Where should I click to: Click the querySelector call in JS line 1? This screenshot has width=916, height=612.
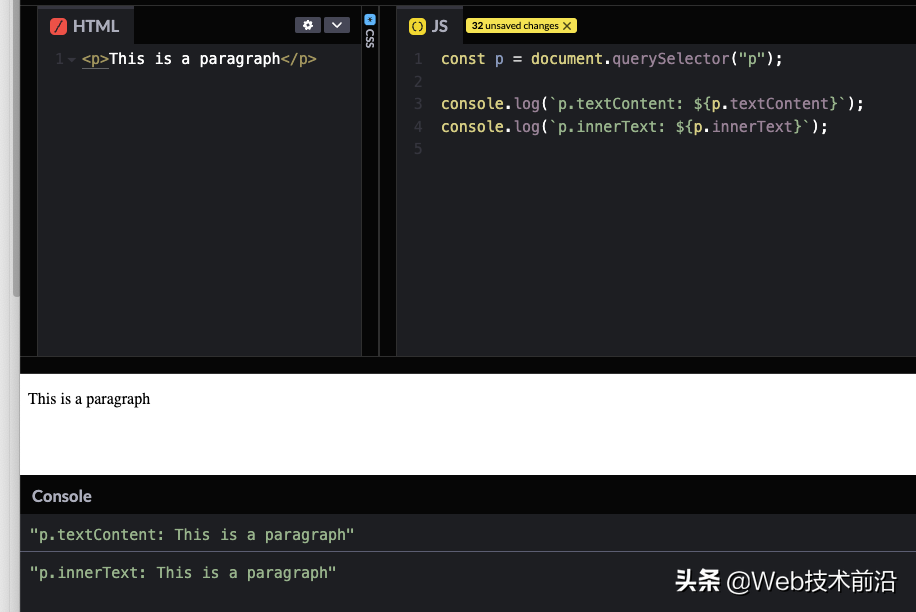pyautogui.click(x=671, y=59)
